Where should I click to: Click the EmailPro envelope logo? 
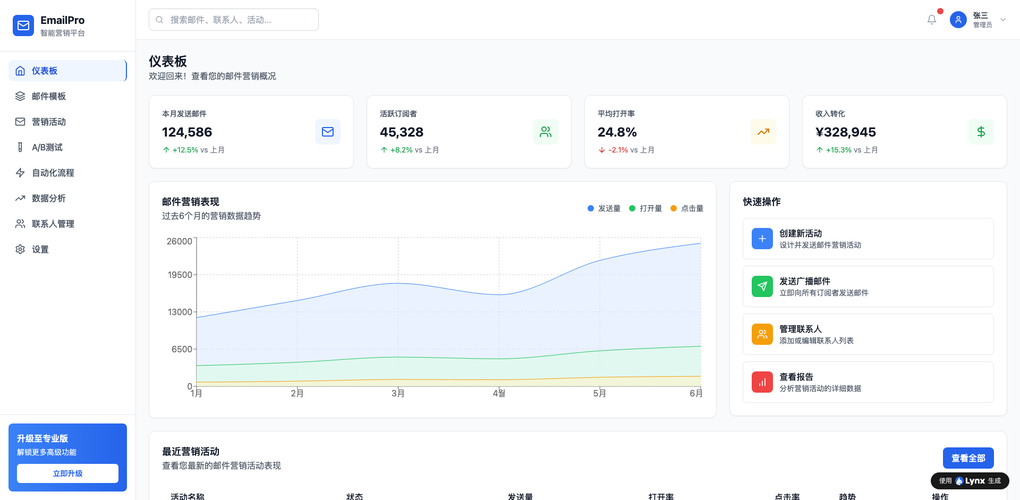pyautogui.click(x=23, y=26)
